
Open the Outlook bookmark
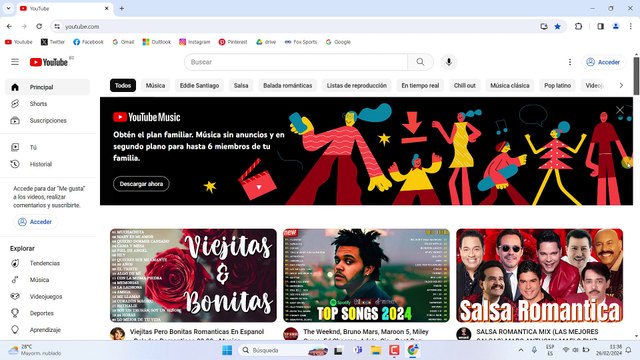157,42
